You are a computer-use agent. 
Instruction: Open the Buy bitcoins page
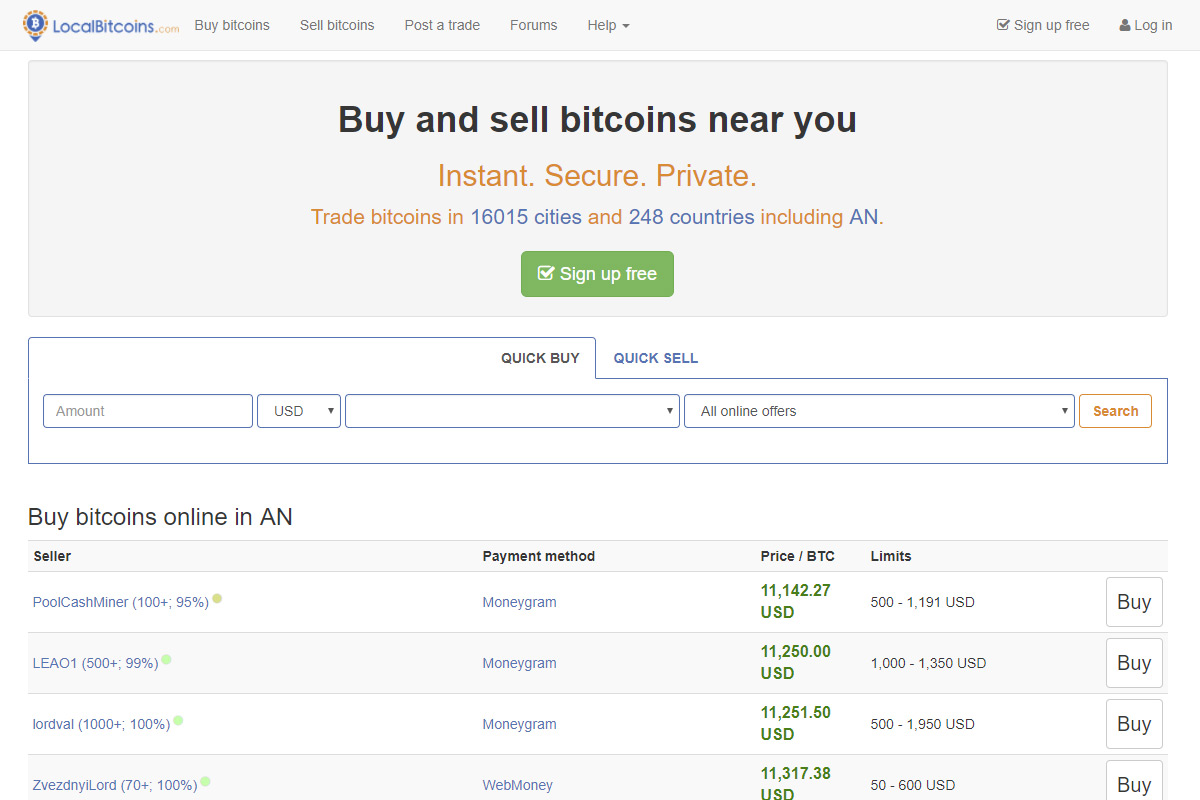[232, 25]
